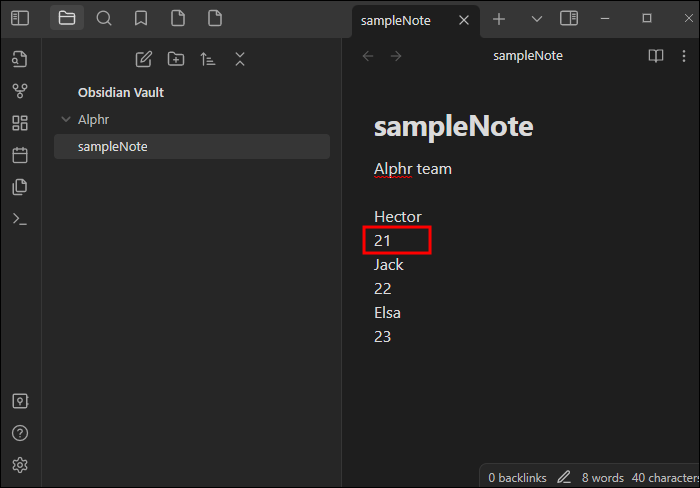Viewport: 700px width, 488px height.
Task: Switch to reading view
Action: tap(655, 56)
